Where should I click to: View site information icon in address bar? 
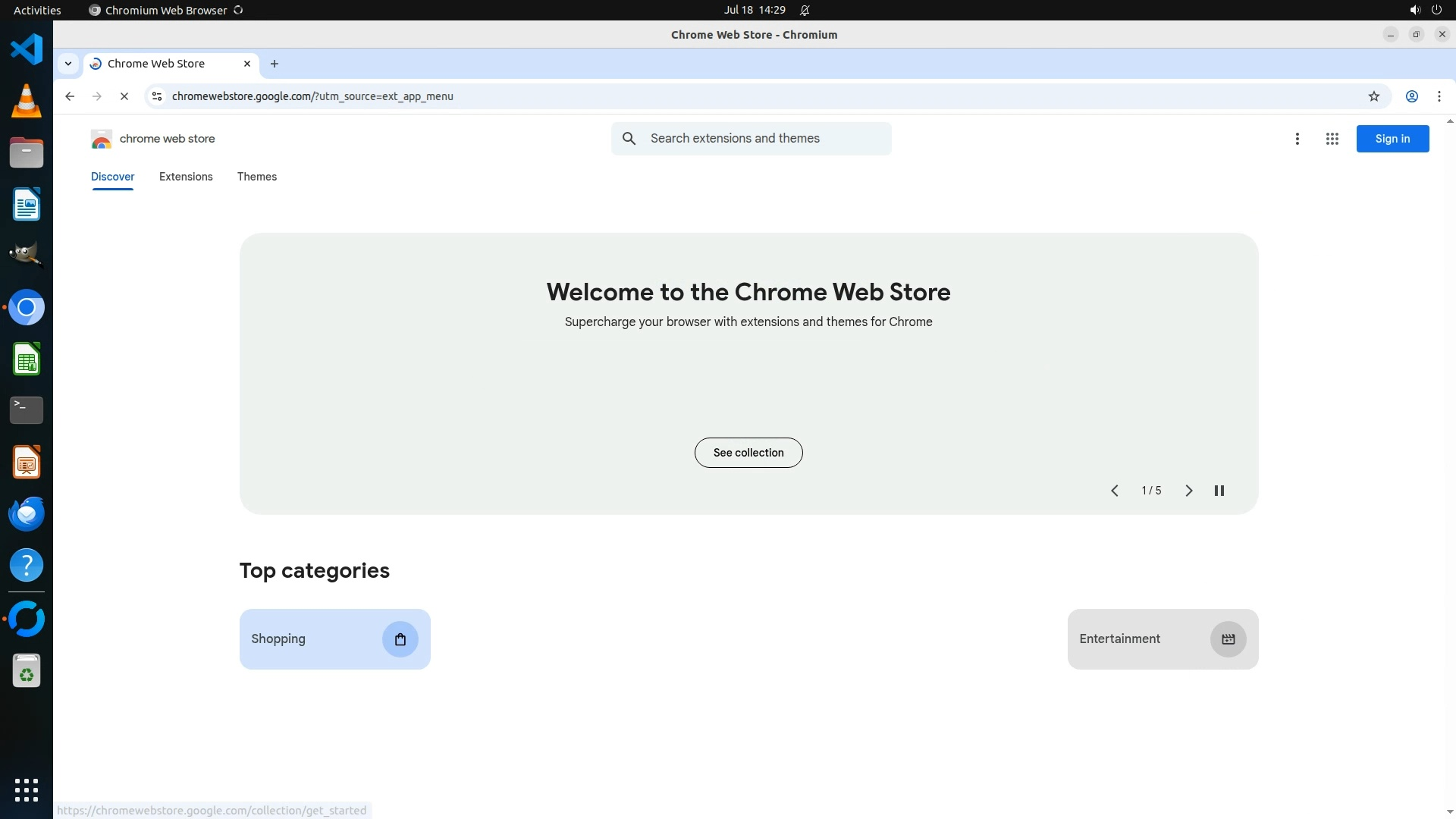click(157, 96)
